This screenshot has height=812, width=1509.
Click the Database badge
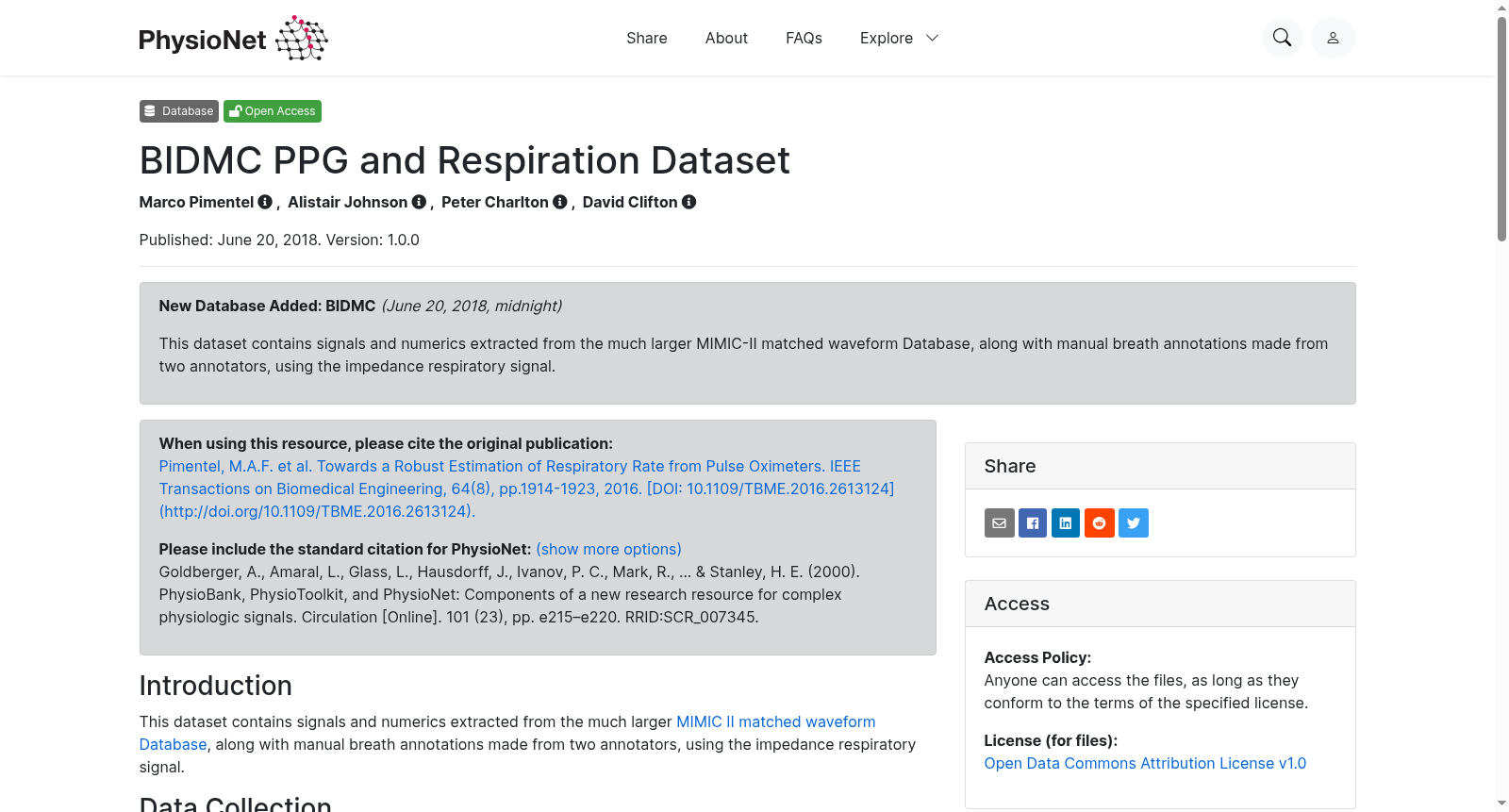pyautogui.click(x=179, y=111)
